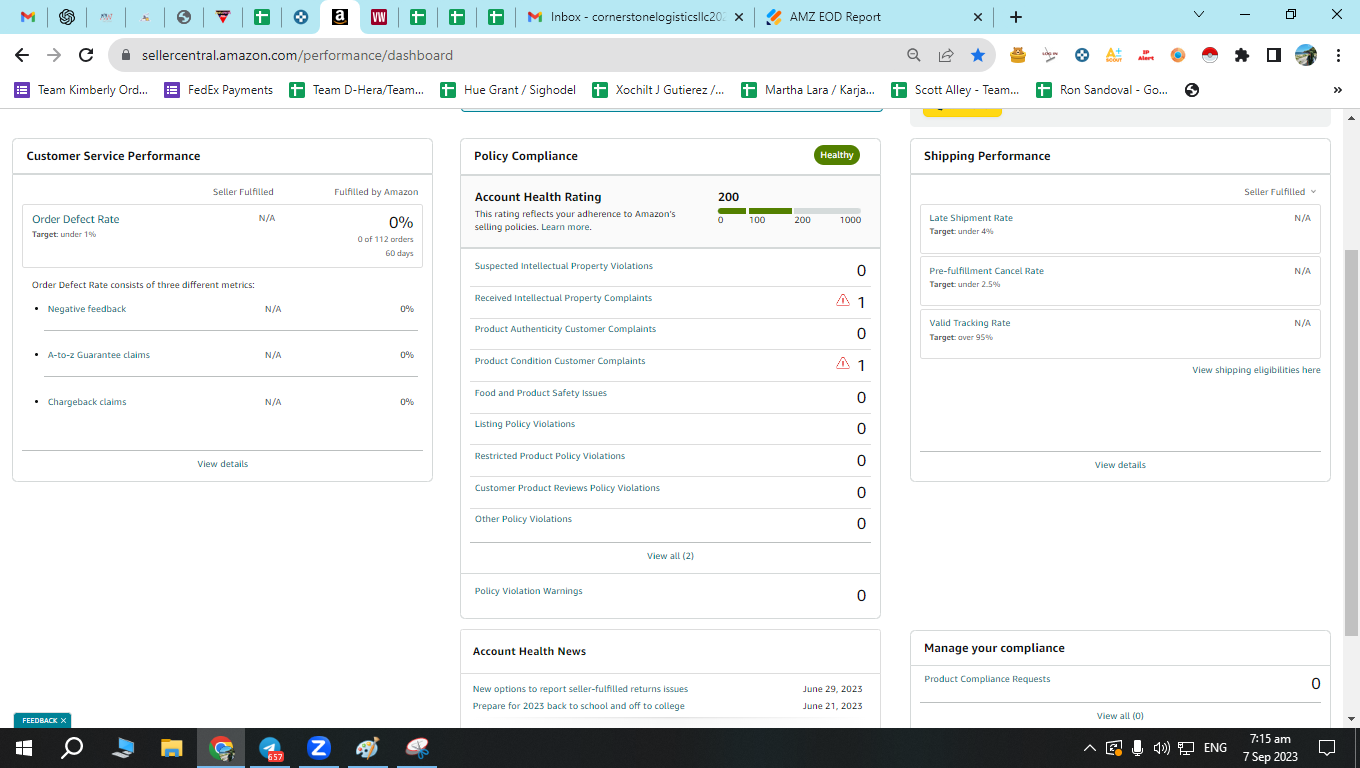
Task: Switch to the AMZ EOD Report tab
Action: [875, 17]
